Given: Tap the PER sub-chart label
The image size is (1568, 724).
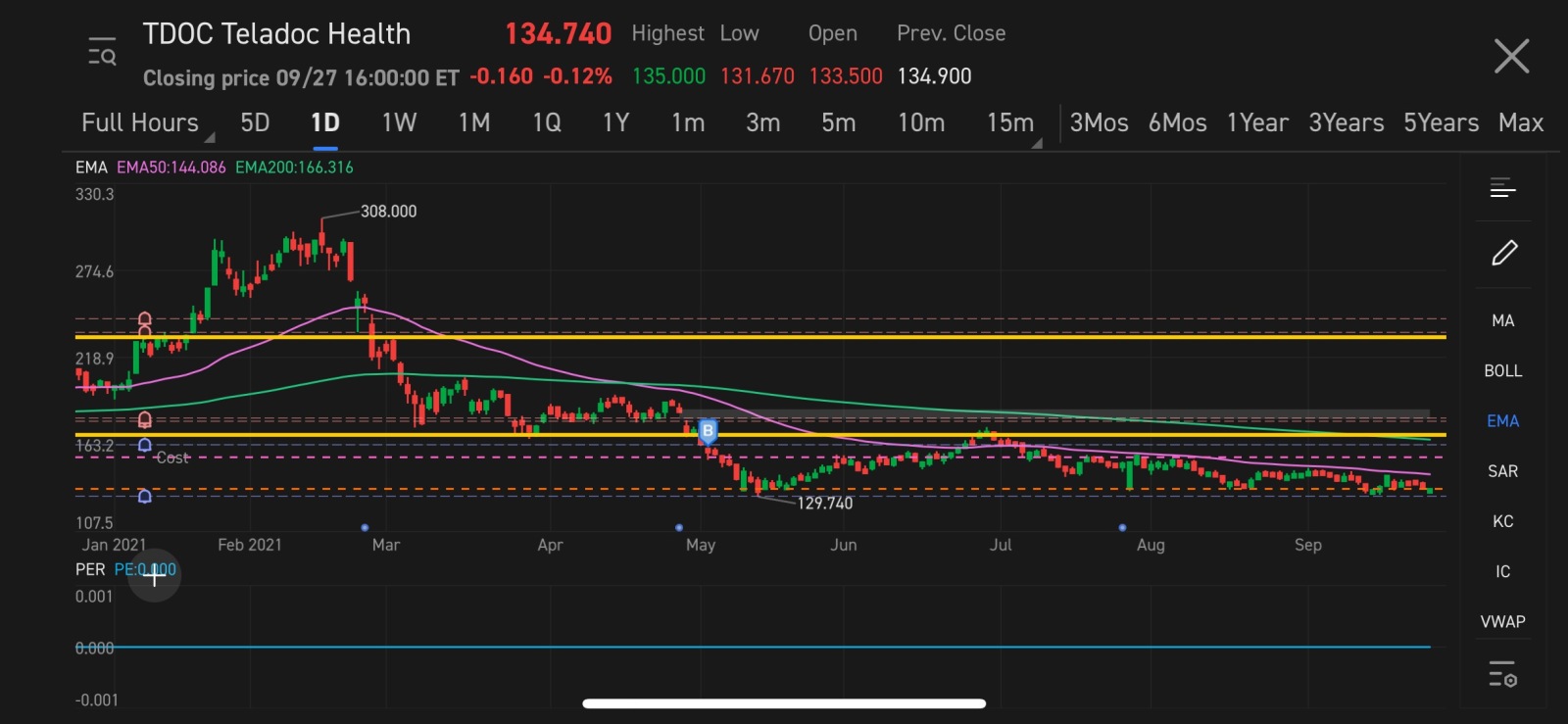Looking at the screenshot, I should click(90, 569).
